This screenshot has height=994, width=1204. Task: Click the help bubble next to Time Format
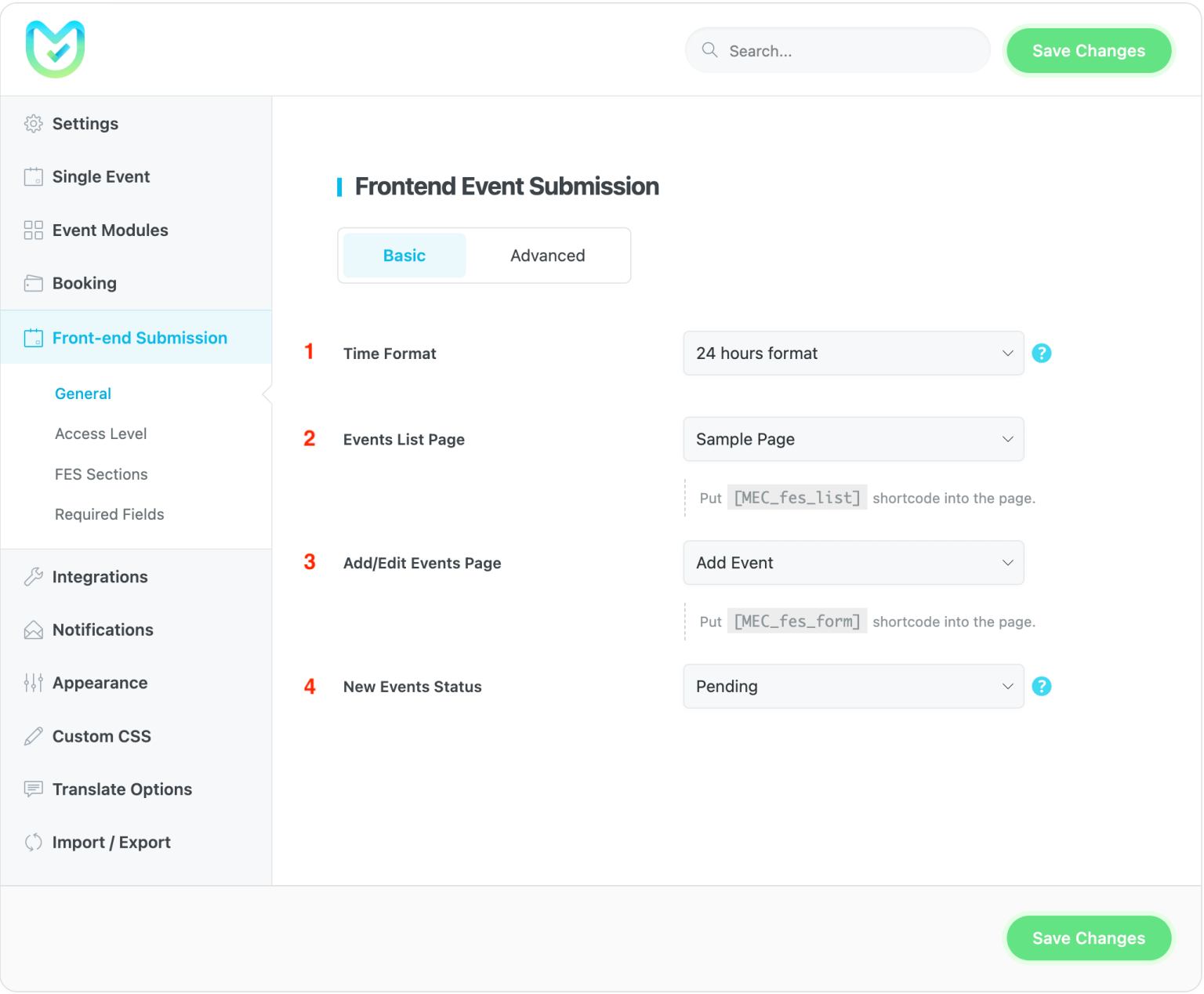(1042, 353)
